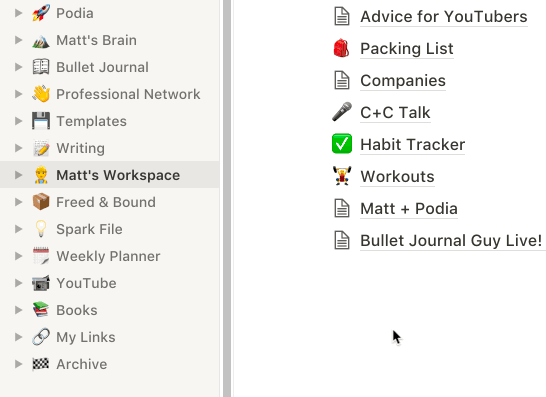Expand the Archive section arrow
The height and width of the screenshot is (397, 546).
click(18, 364)
